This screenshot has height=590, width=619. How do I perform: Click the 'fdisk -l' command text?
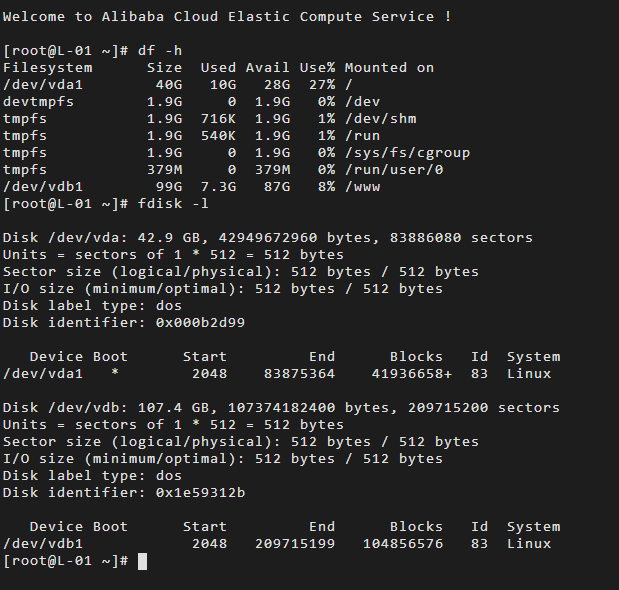click(x=173, y=204)
